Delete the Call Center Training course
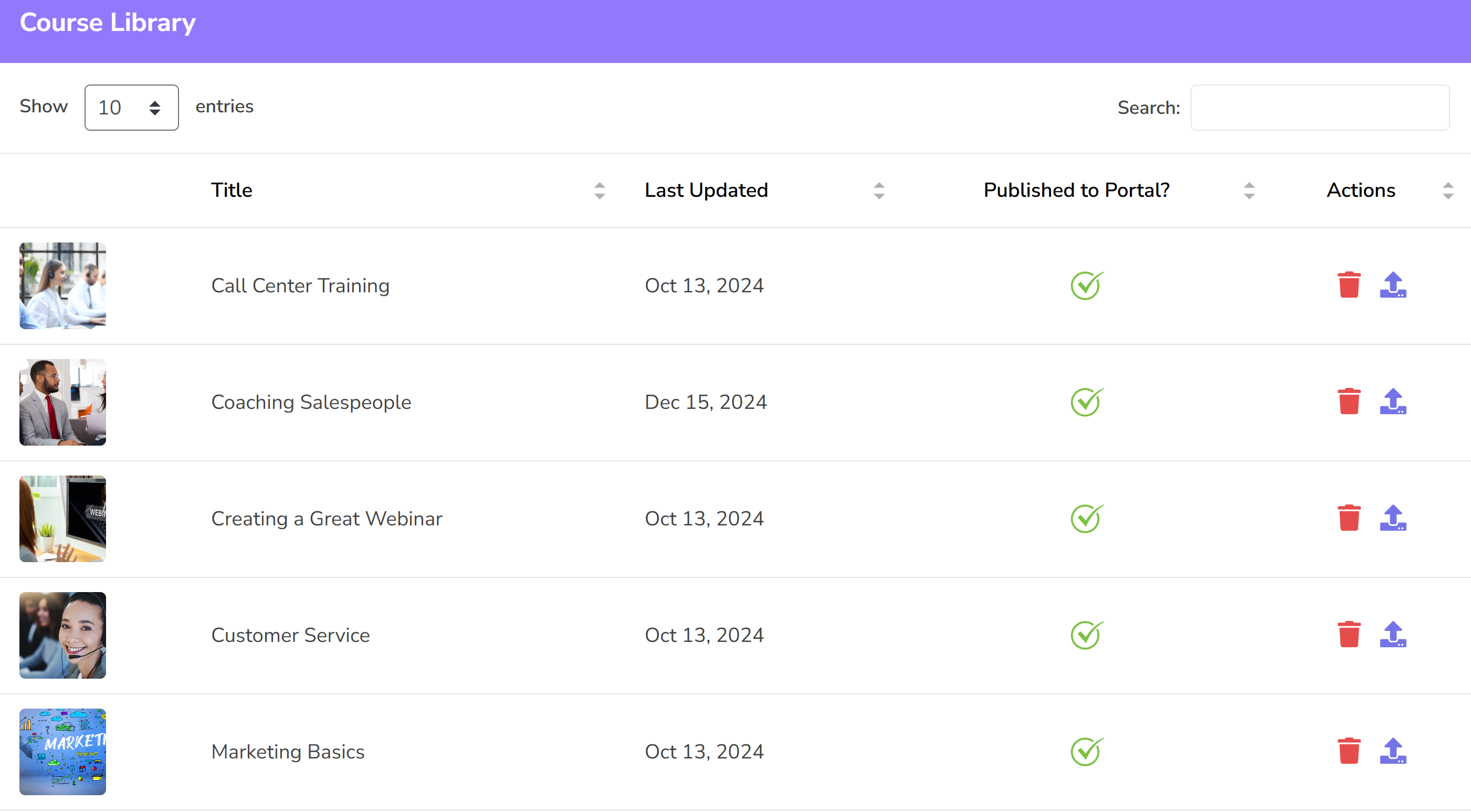The image size is (1471, 812). [x=1348, y=286]
